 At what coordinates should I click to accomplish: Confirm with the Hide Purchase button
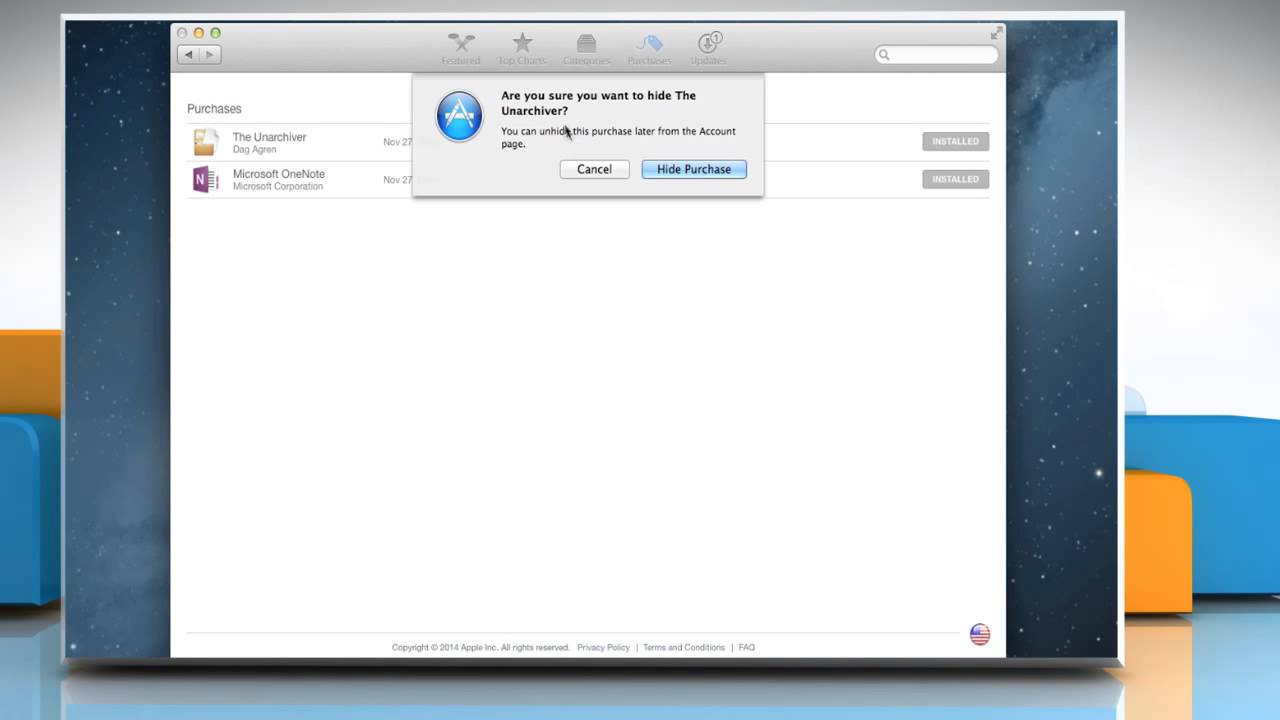click(x=694, y=169)
